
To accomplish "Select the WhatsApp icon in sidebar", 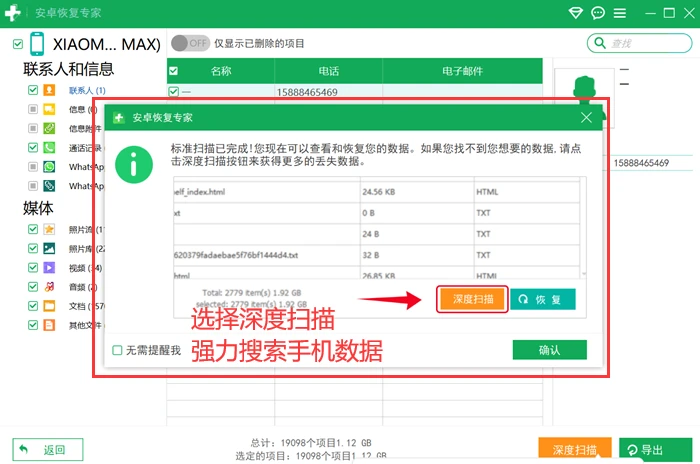I will (49, 167).
